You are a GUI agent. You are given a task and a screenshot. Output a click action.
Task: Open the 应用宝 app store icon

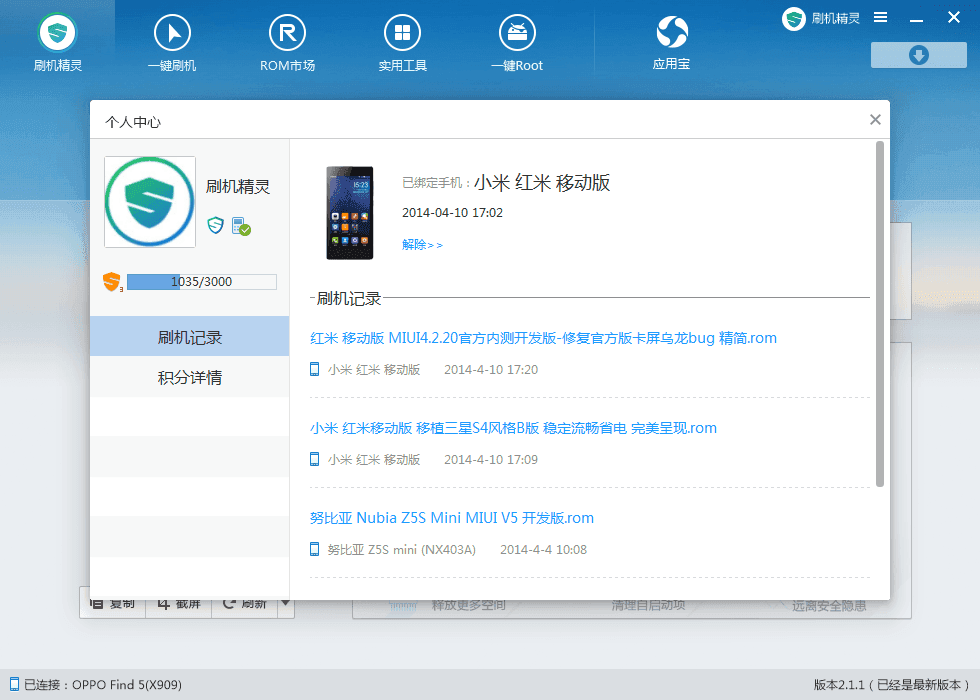click(x=672, y=32)
